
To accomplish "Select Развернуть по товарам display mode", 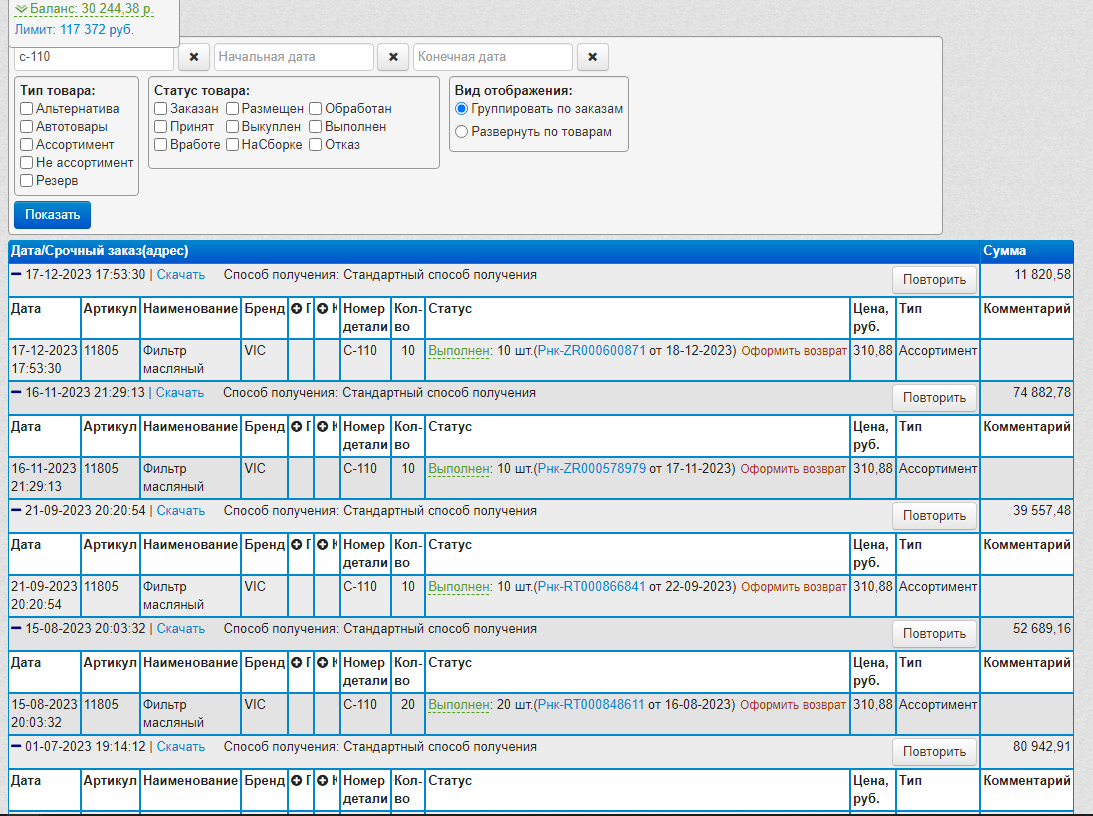I will [x=461, y=132].
